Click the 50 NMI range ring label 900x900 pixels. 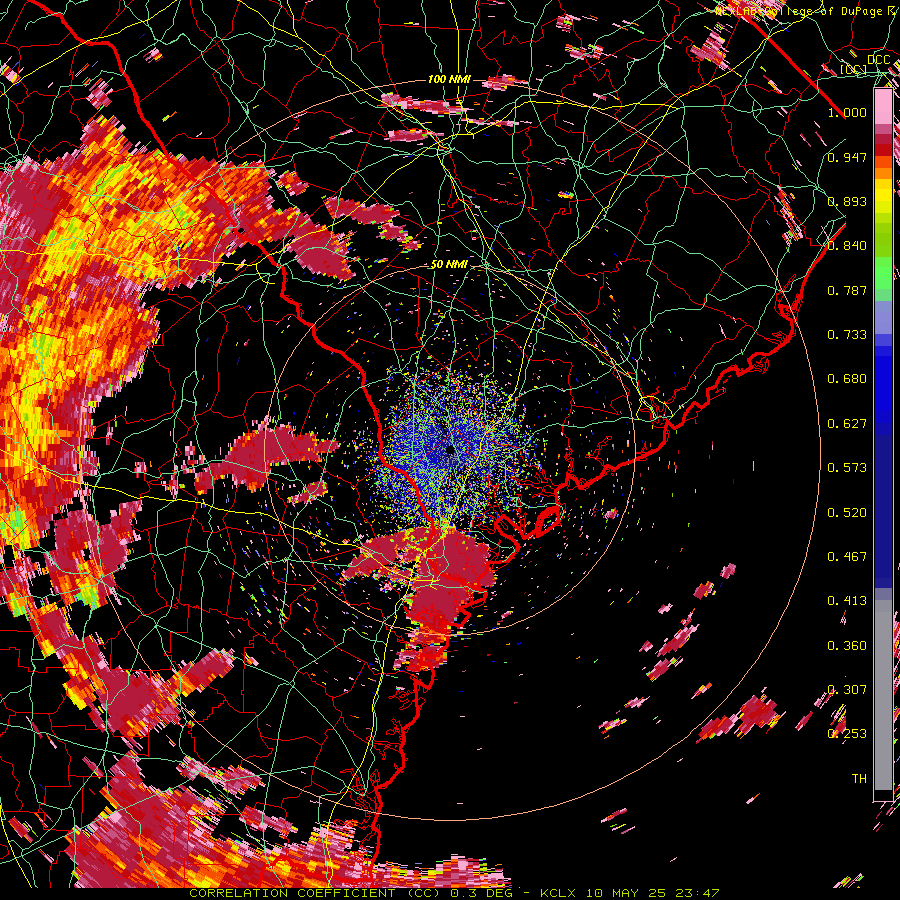[x=449, y=264]
